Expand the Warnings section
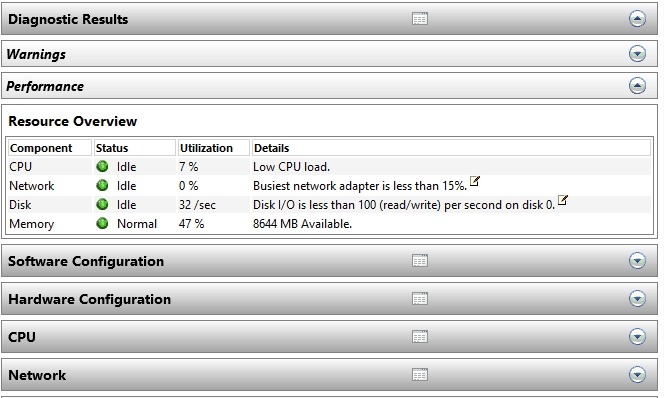Screen dimensions: 664x398 pyautogui.click(x=637, y=54)
